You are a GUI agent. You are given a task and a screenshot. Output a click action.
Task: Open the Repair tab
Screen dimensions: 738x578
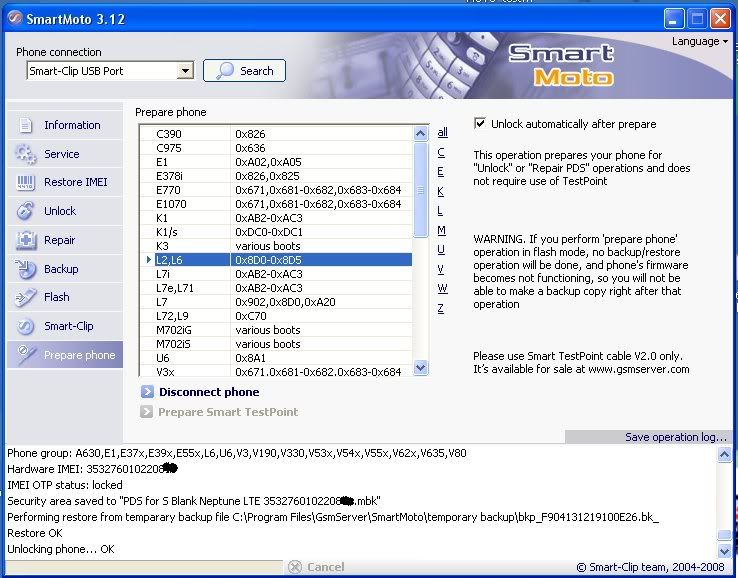59,240
